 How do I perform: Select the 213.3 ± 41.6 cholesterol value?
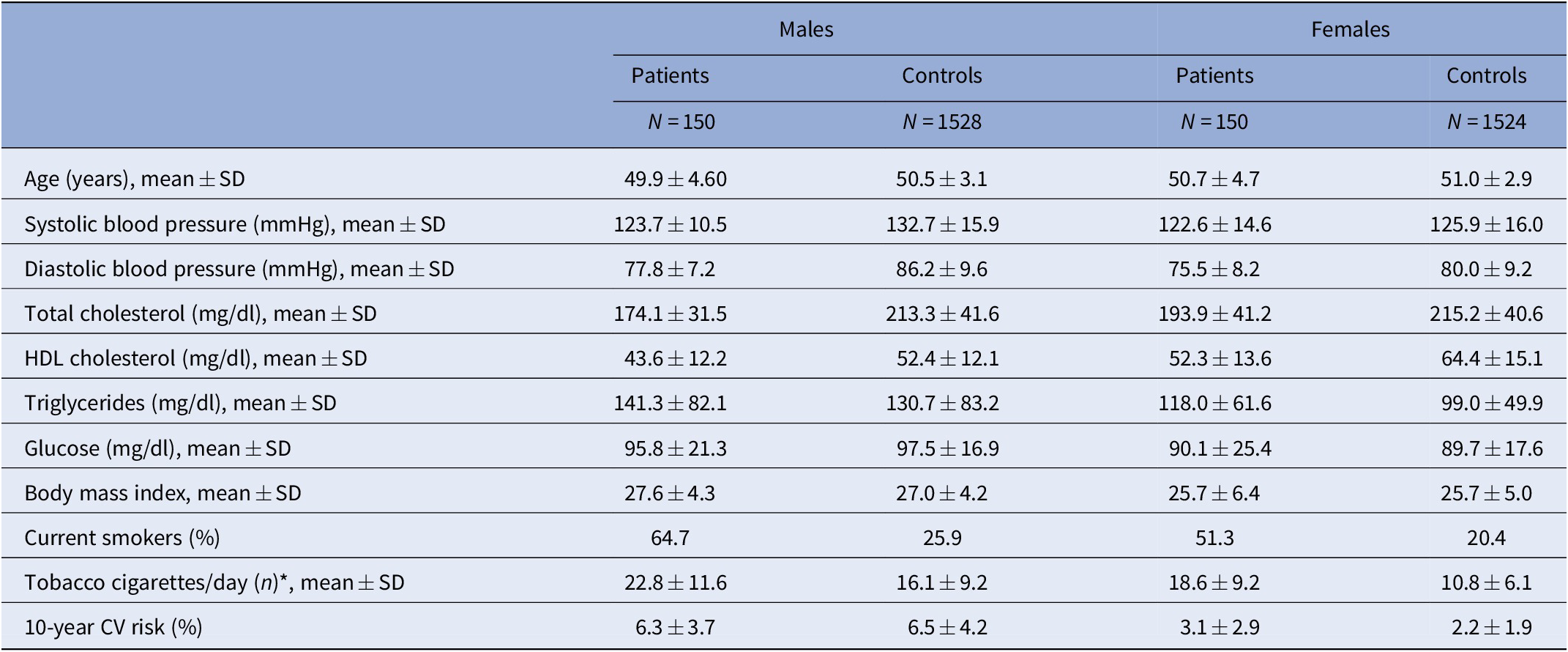coord(941,314)
